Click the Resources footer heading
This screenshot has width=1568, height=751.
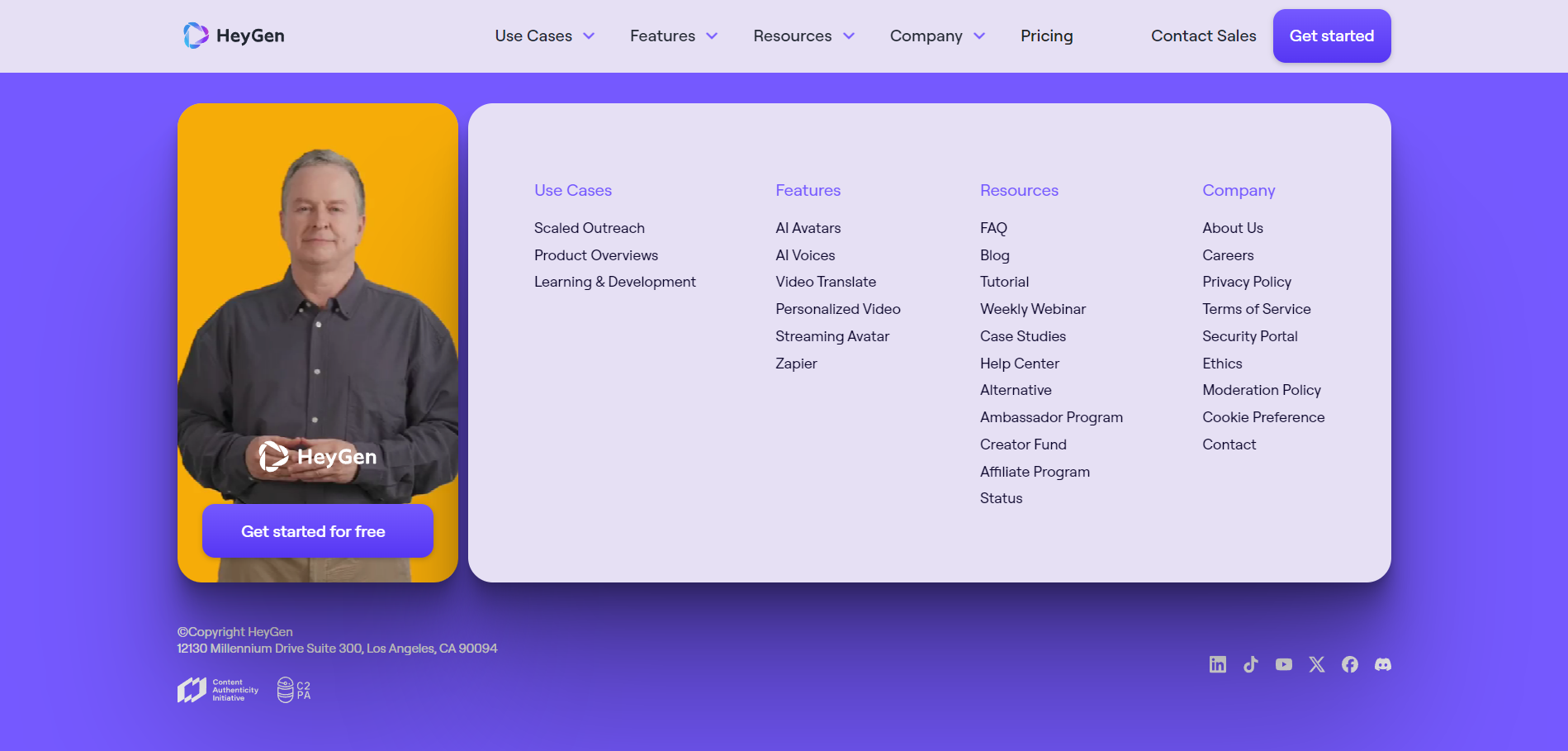[1019, 190]
